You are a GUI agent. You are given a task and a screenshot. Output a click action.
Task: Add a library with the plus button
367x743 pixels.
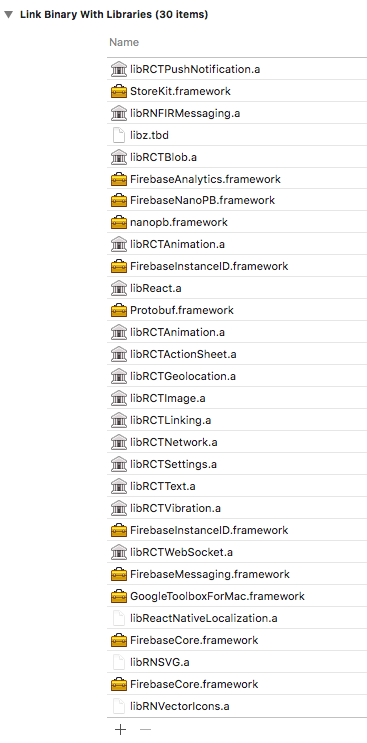121,730
